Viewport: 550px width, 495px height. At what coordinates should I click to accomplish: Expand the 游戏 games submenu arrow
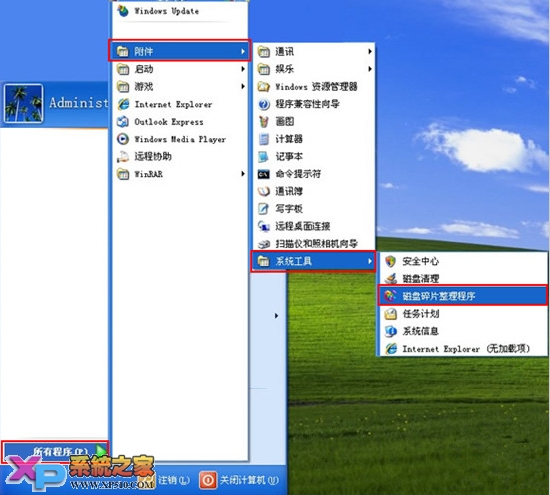point(243,86)
